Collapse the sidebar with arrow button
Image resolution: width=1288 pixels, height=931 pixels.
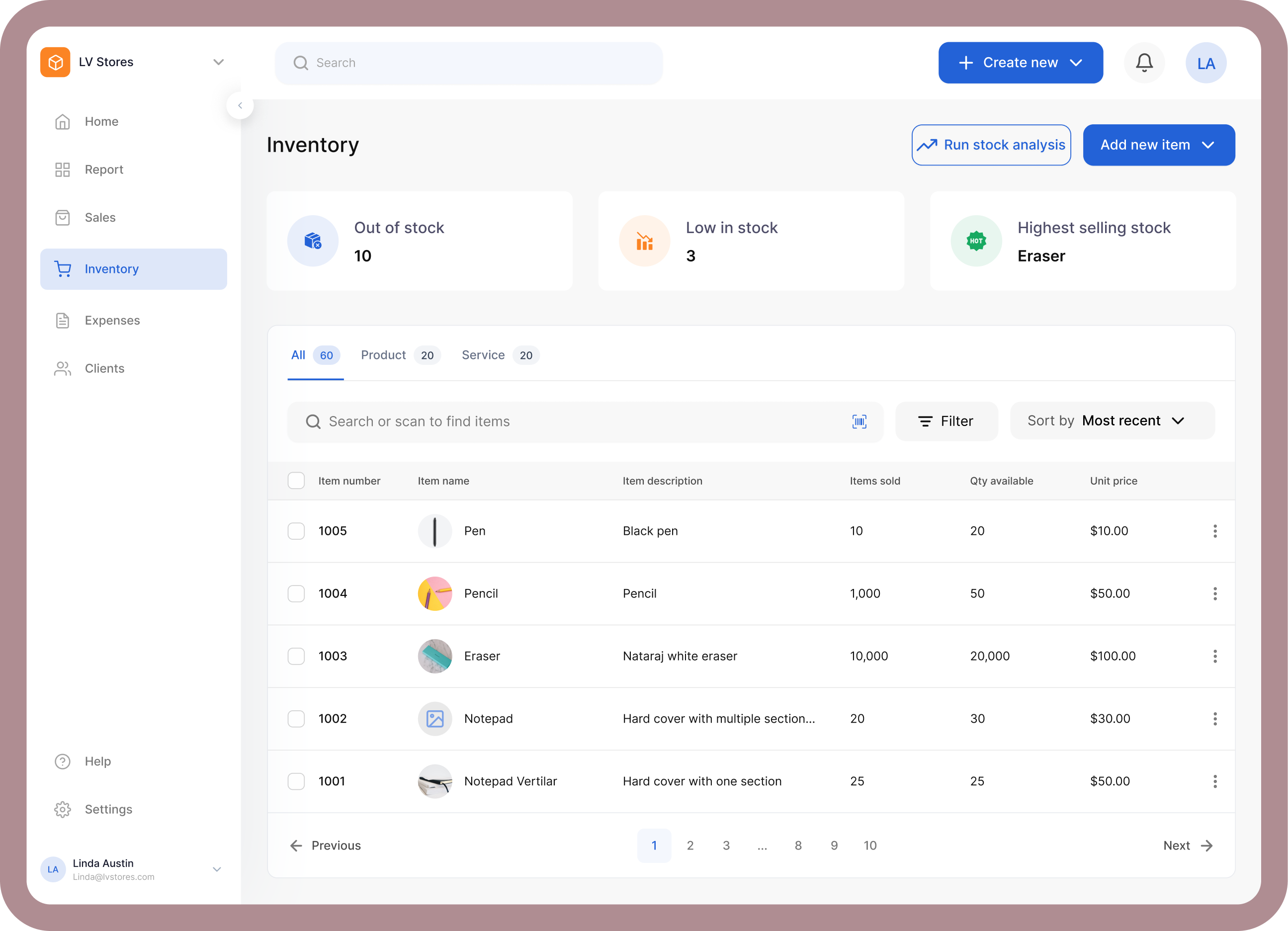click(240, 105)
